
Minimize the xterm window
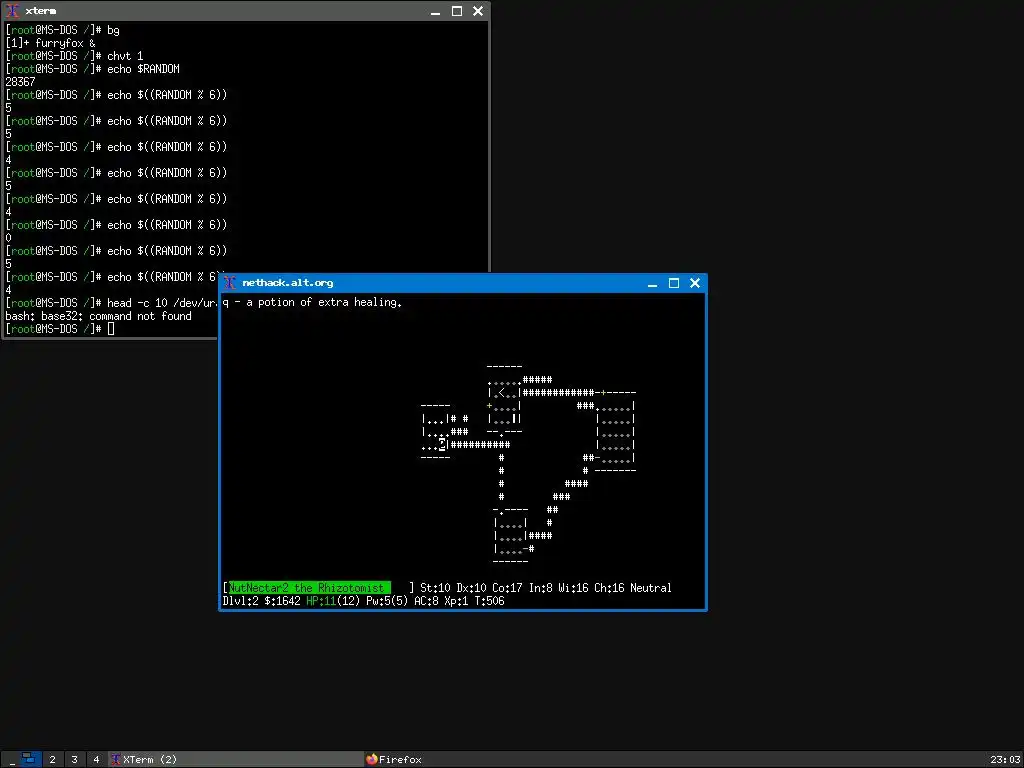[x=436, y=11]
